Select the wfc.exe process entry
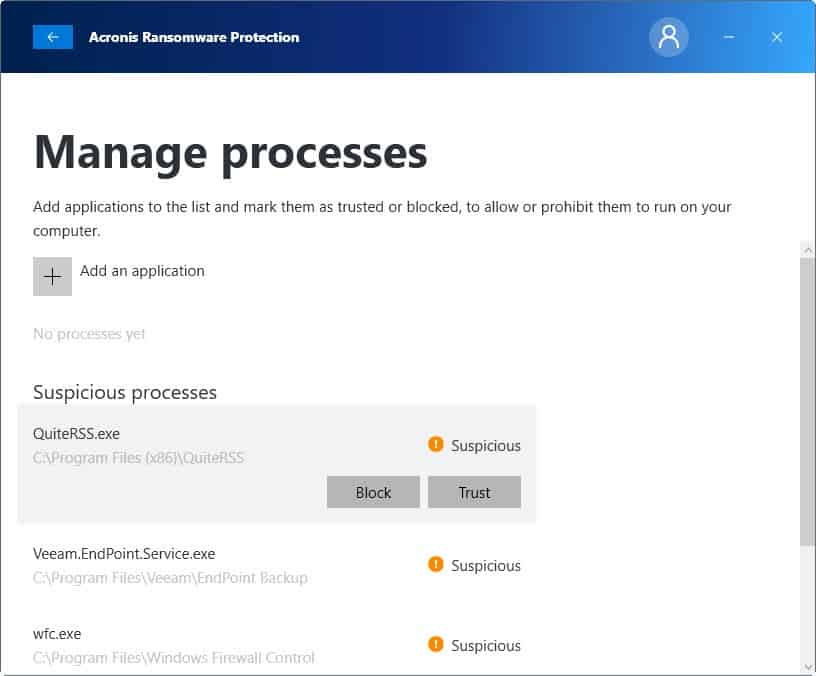This screenshot has width=816, height=676. click(x=57, y=634)
